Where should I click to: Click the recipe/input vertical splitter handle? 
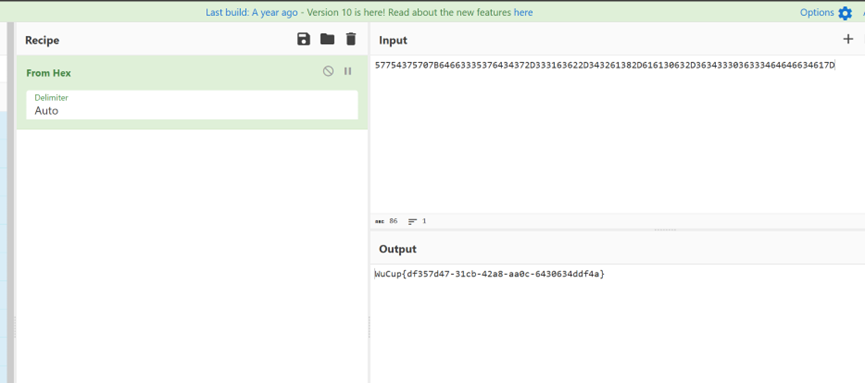[369, 327]
